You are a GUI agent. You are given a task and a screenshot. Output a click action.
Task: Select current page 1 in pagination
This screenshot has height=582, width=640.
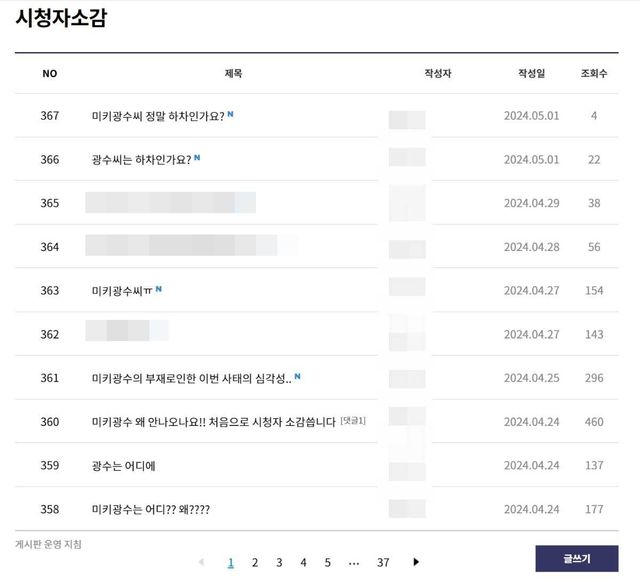click(x=231, y=562)
